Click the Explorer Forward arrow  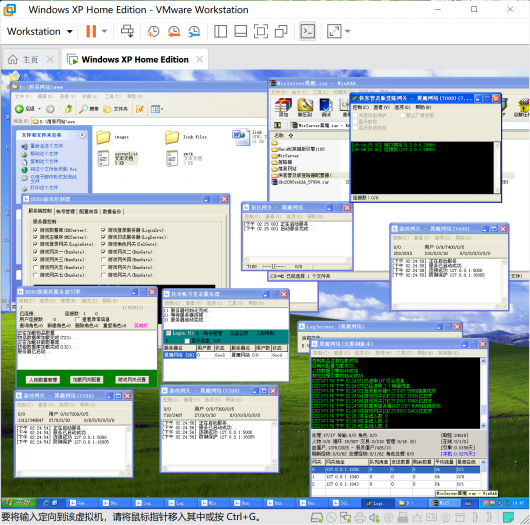50,109
